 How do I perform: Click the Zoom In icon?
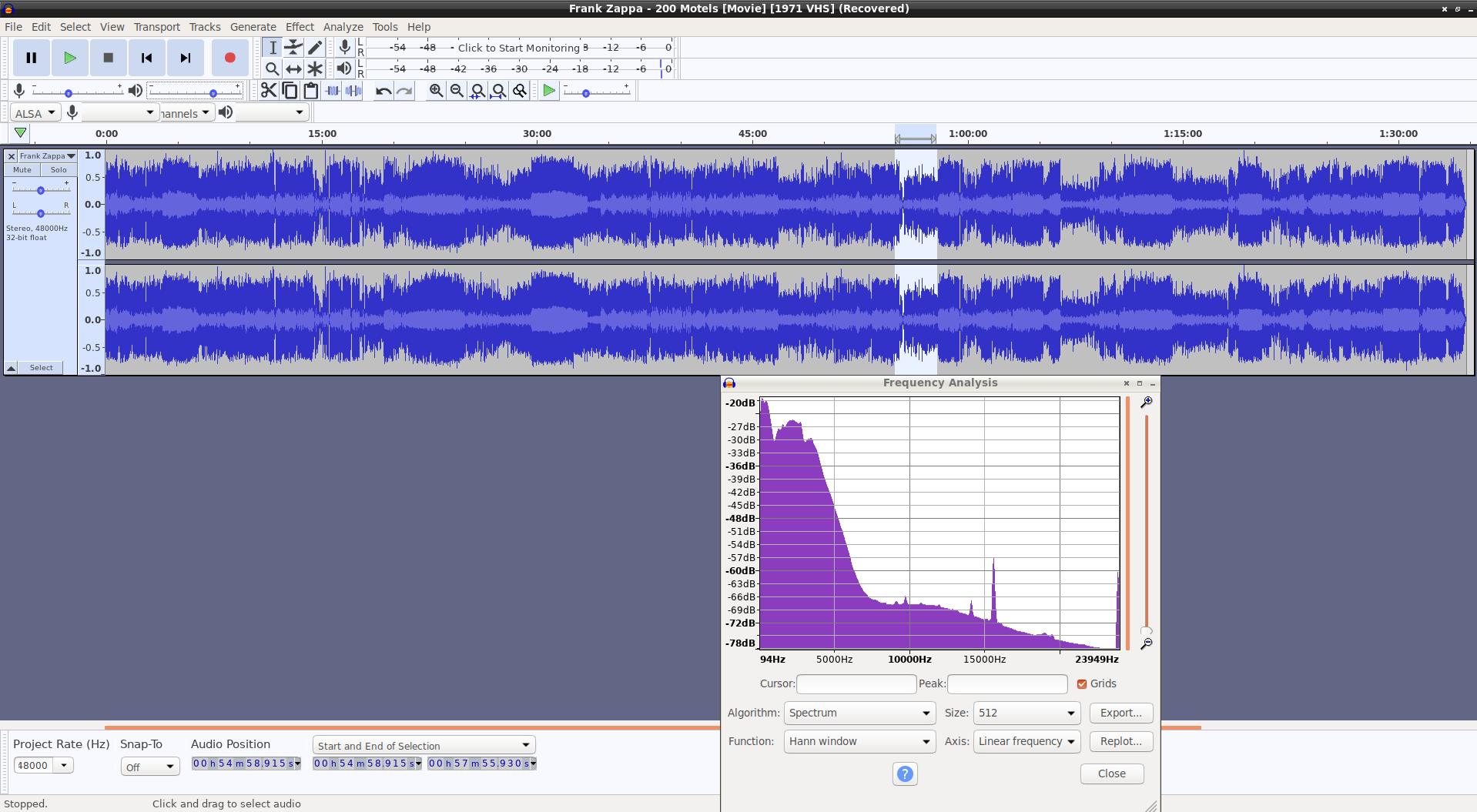point(436,91)
